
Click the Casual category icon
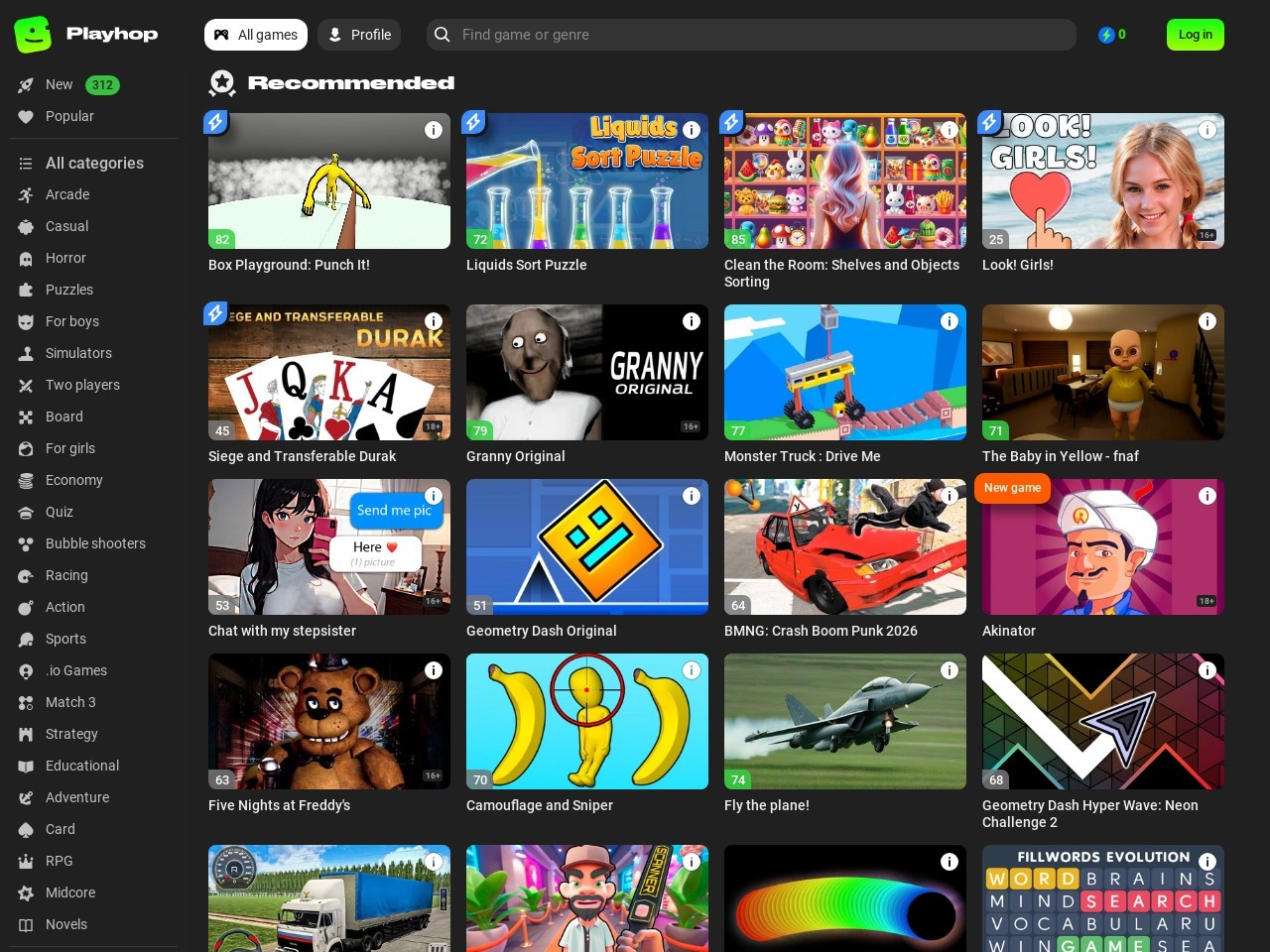(26, 227)
